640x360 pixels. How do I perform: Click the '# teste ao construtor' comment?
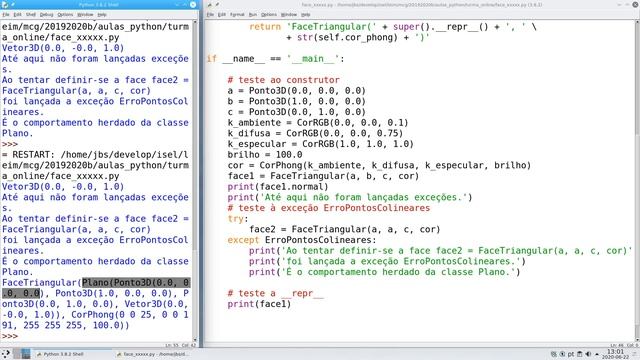click(x=284, y=80)
